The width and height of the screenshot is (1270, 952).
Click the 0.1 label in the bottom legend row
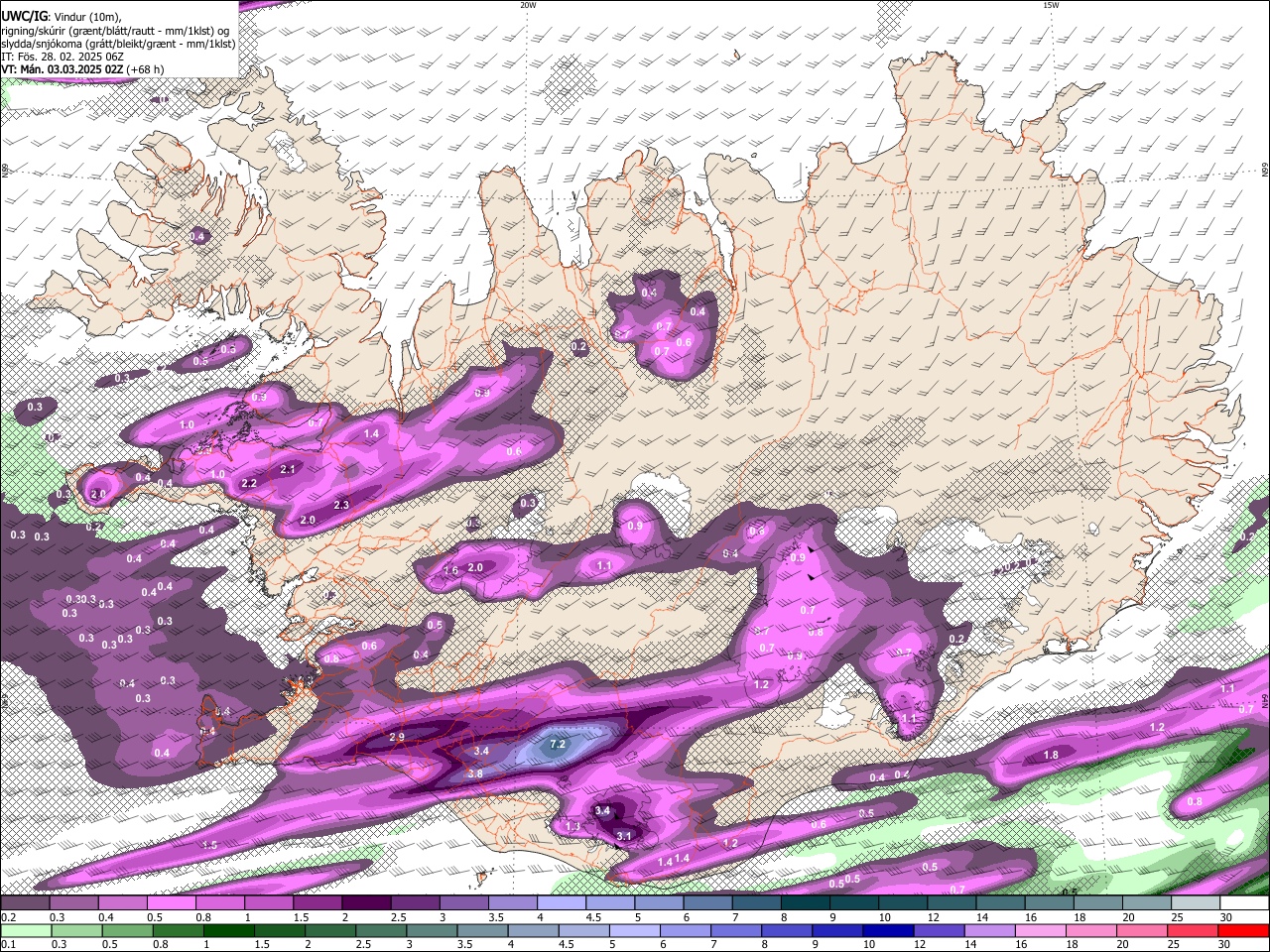click(8, 944)
